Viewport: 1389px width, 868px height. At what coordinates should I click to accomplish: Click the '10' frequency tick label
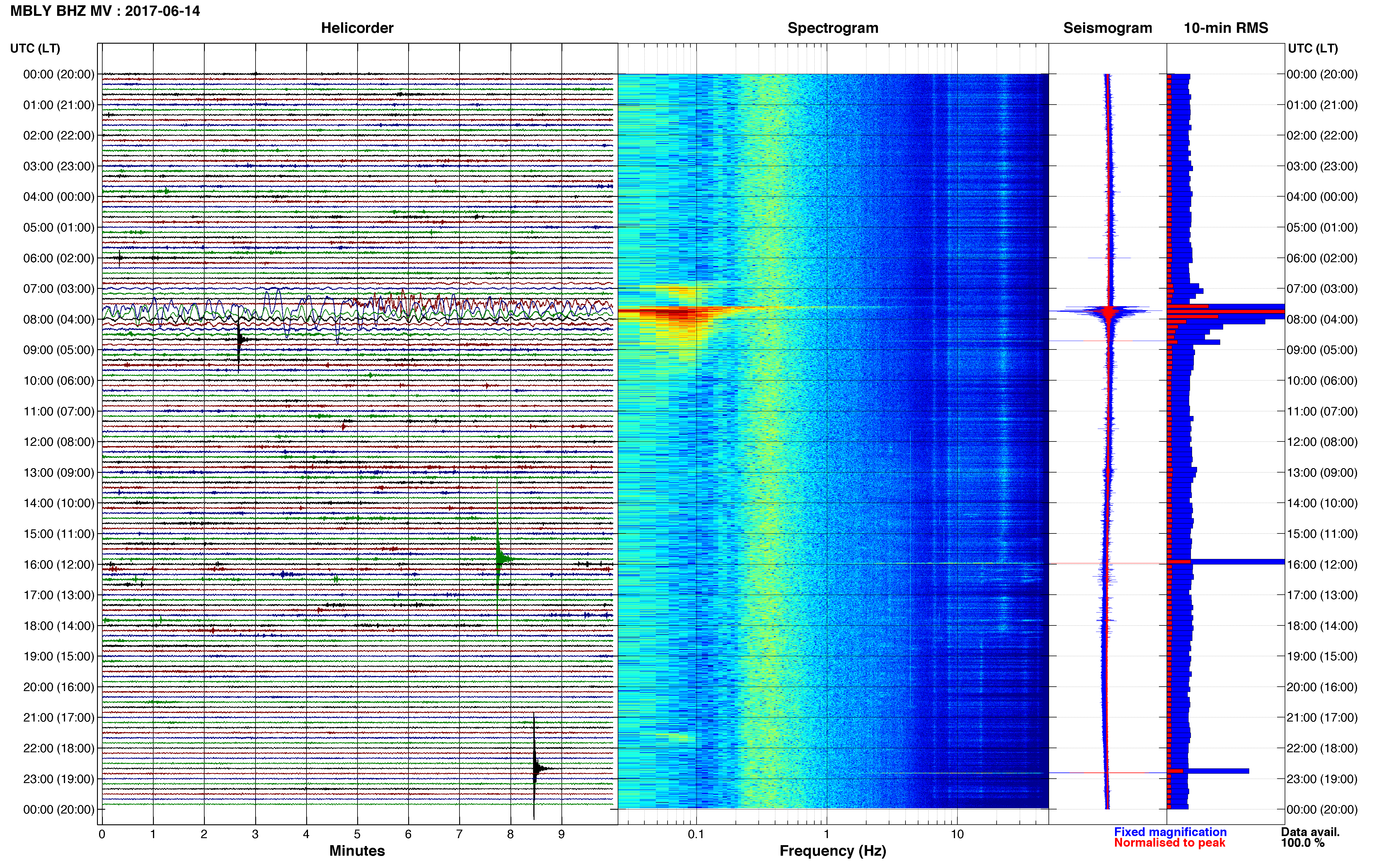(957, 834)
